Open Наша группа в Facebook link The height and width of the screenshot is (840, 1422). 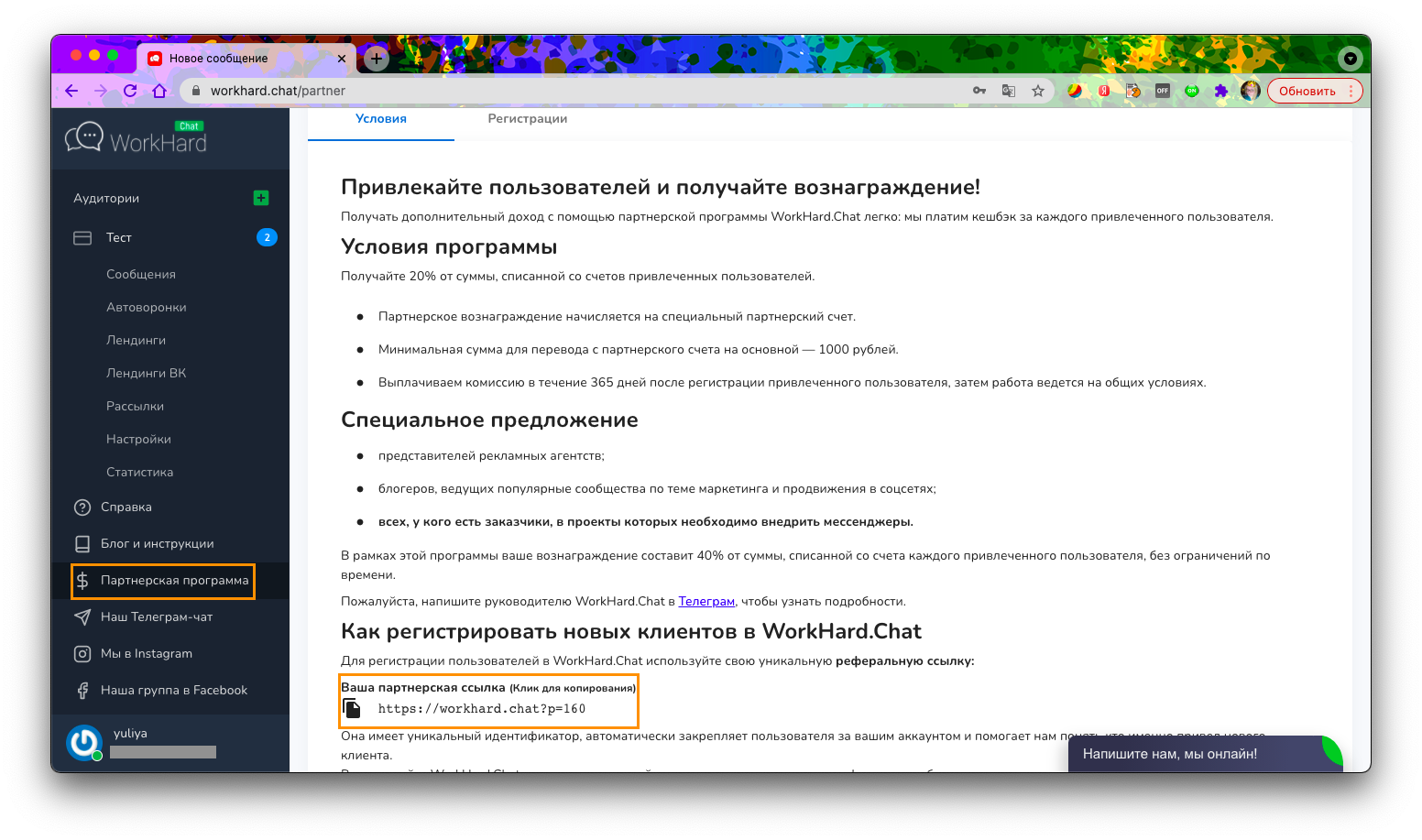tap(174, 690)
